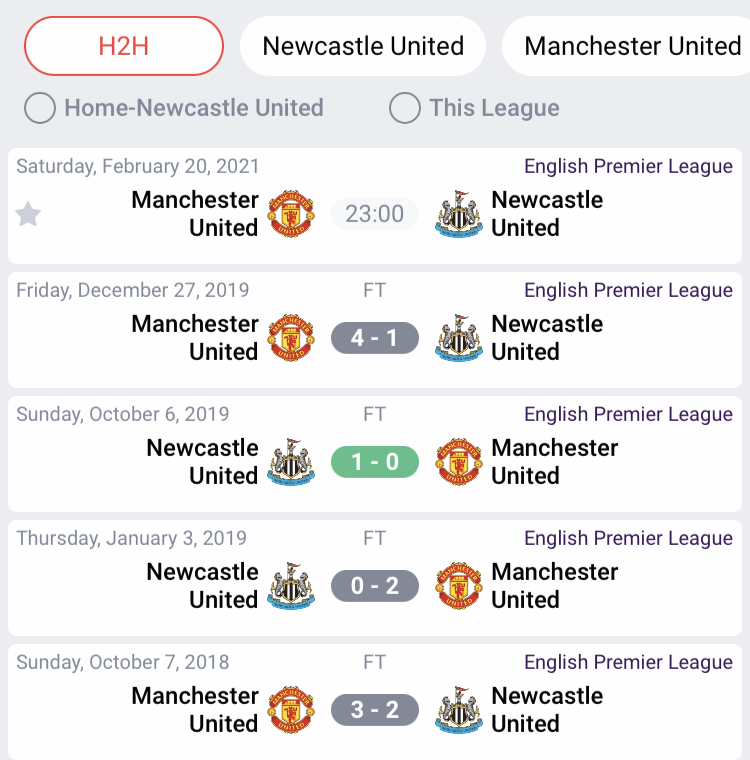Click Manchester United crest in the 0 - 2 match
This screenshot has height=760, width=750.
point(459,586)
